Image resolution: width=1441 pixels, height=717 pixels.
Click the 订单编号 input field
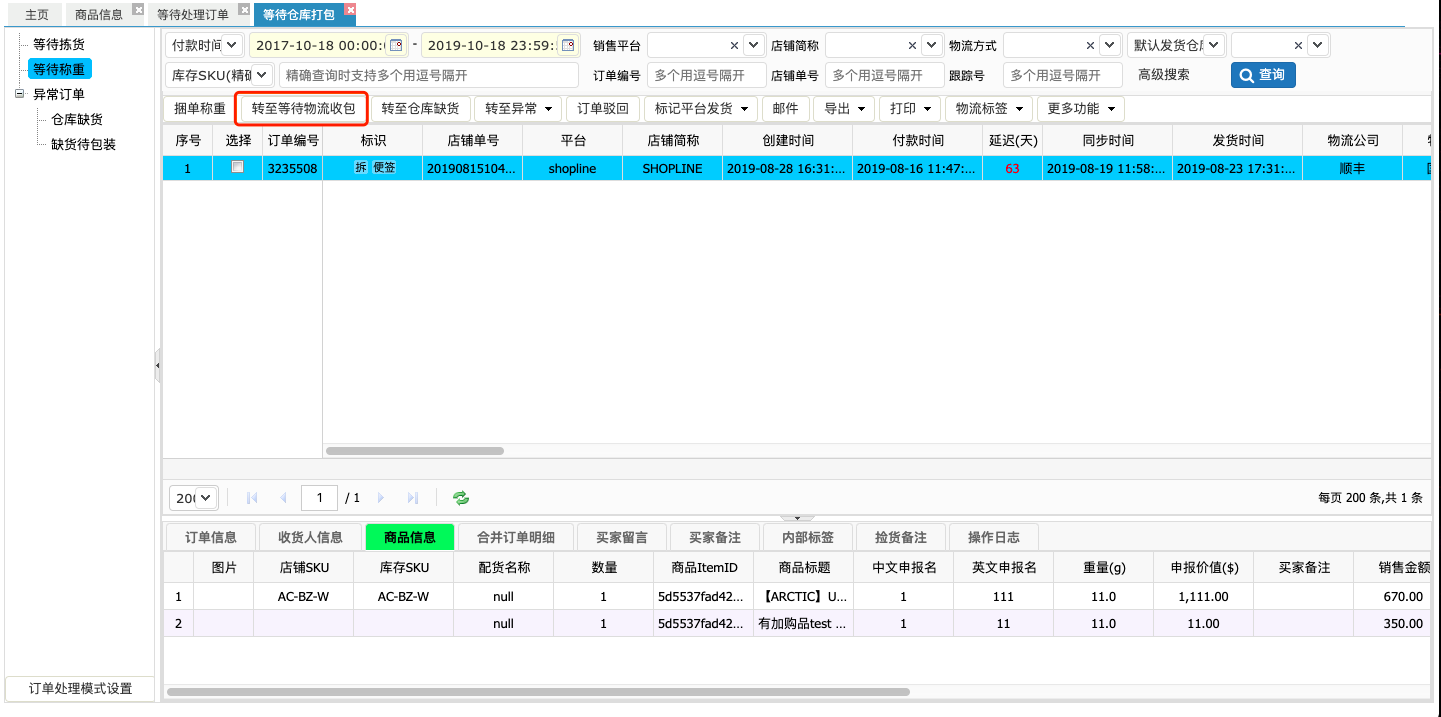coord(707,75)
